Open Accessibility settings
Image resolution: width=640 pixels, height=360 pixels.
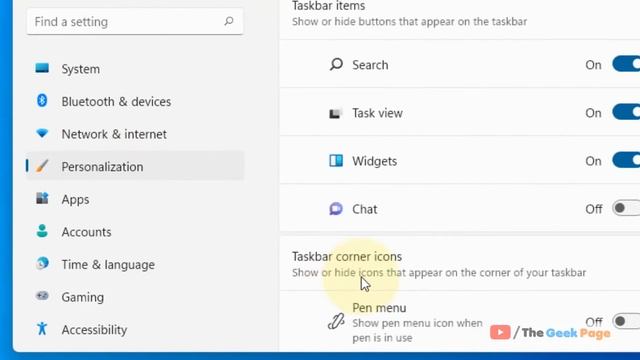tap(135, 329)
